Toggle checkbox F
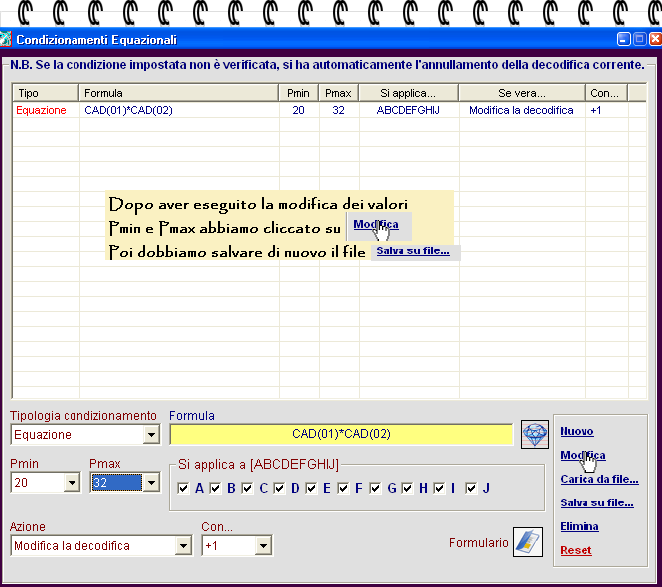662x587 pixels. (x=343, y=489)
